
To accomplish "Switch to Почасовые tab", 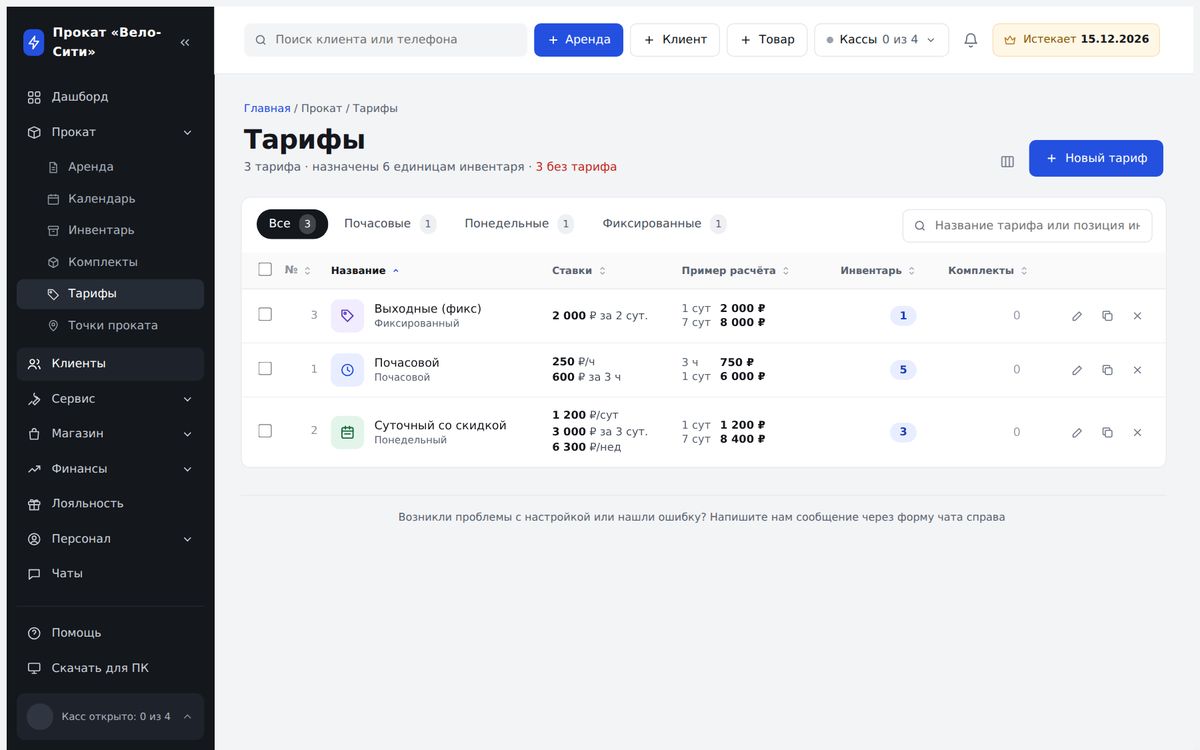I will 390,224.
